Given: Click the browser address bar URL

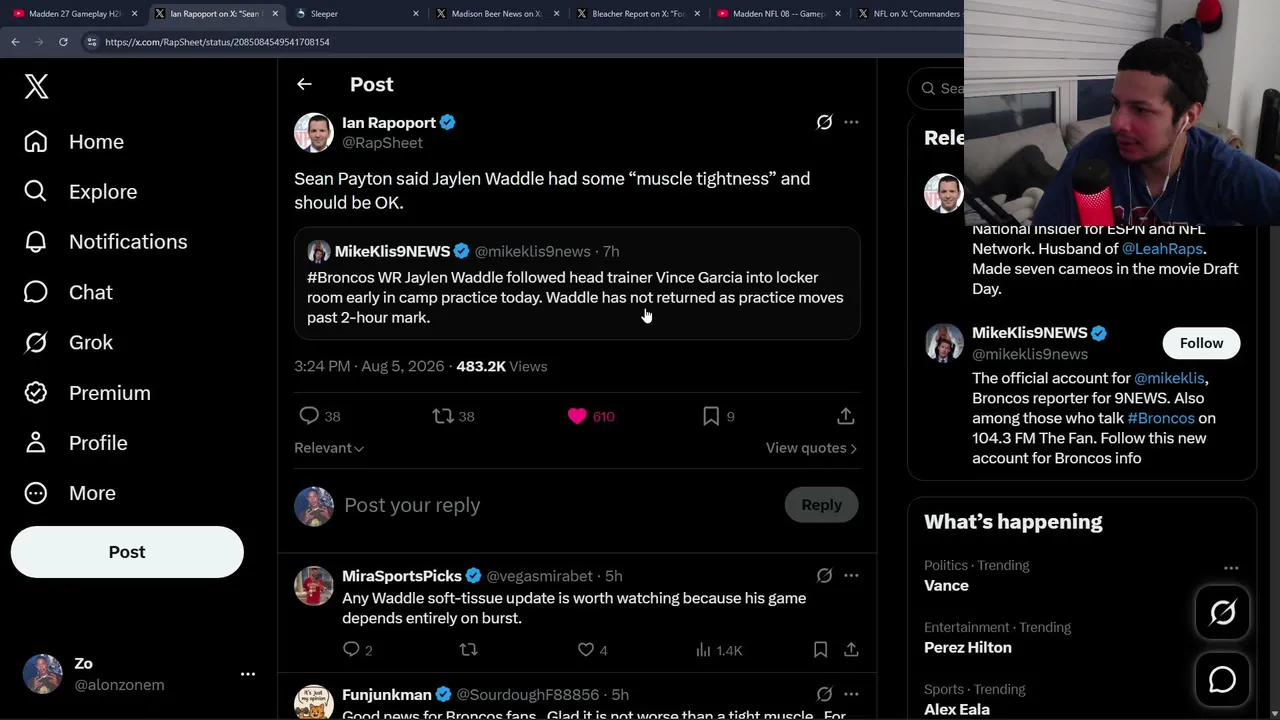Looking at the screenshot, I should coord(217,42).
